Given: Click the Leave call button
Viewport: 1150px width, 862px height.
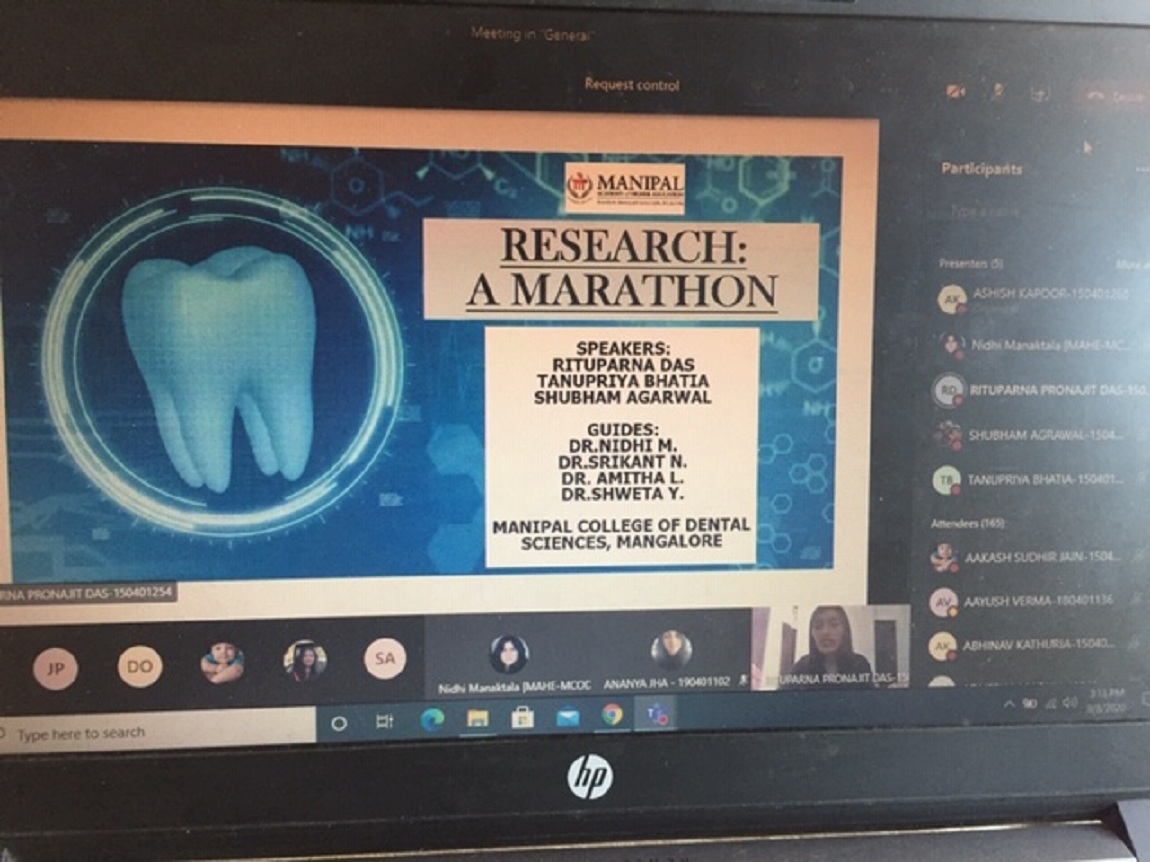Looking at the screenshot, I should tap(1116, 95).
